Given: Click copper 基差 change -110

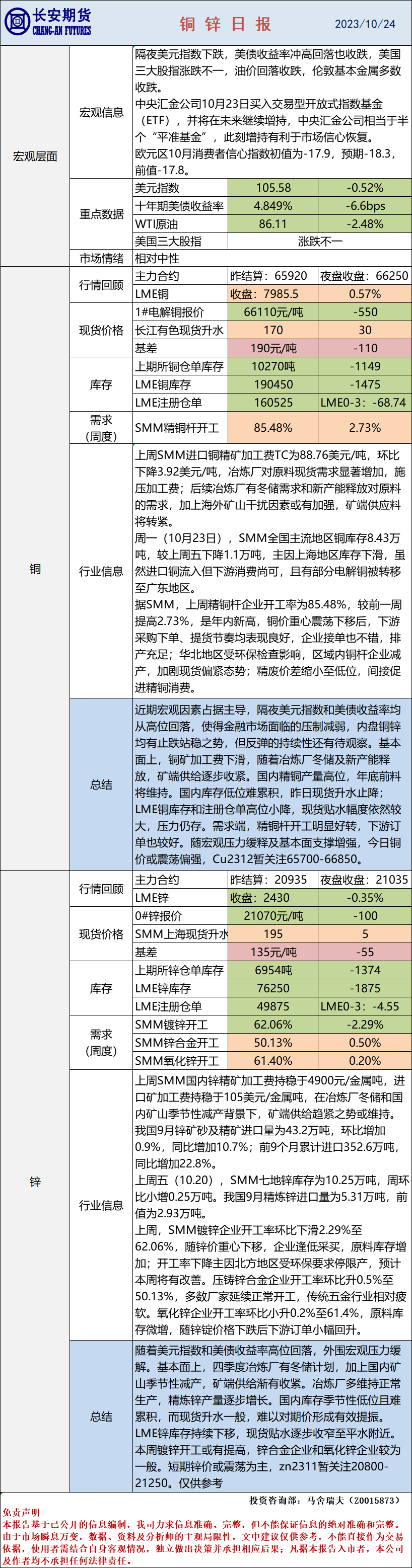Looking at the screenshot, I should click(365, 348).
